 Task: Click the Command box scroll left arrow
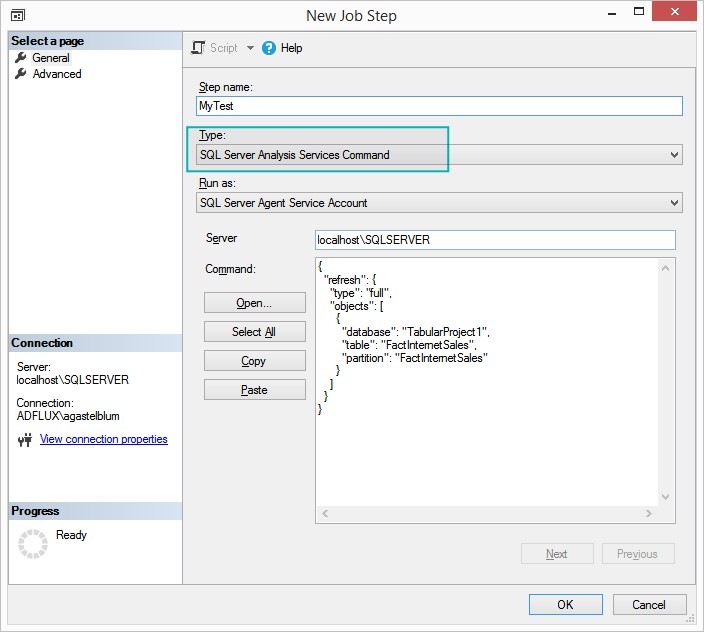[x=325, y=513]
